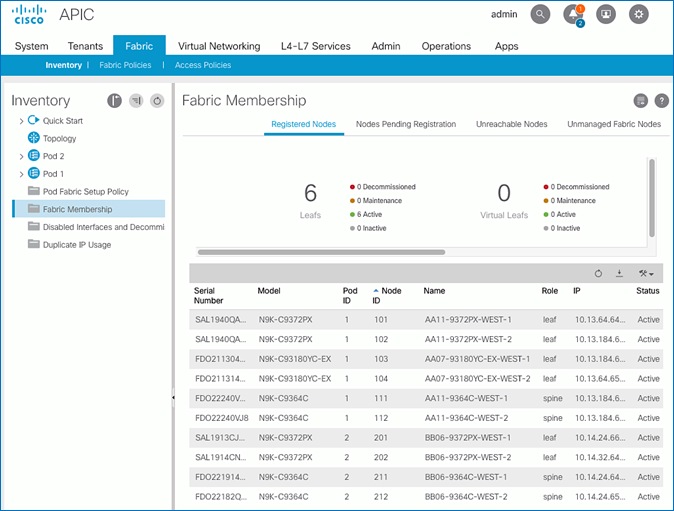Image resolution: width=674 pixels, height=511 pixels.
Task: Expand the Pod 2 tree node
Action: tap(21, 156)
